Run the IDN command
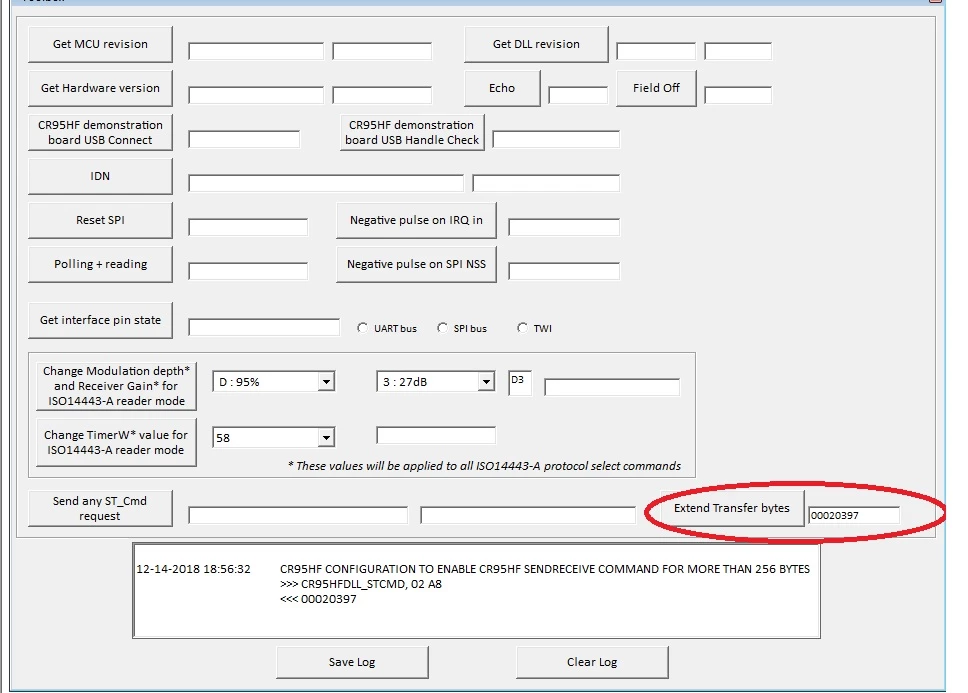 point(100,176)
